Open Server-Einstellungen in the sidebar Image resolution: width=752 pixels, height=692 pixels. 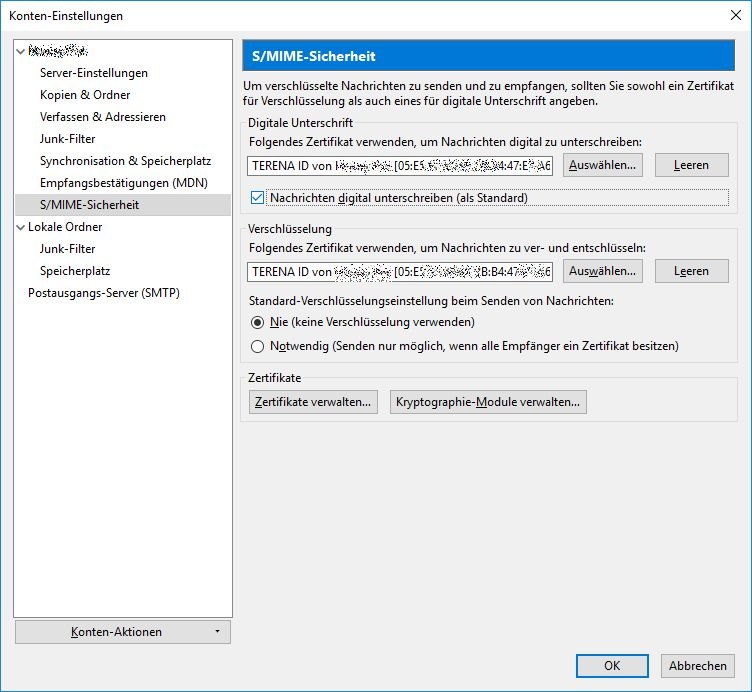(93, 73)
